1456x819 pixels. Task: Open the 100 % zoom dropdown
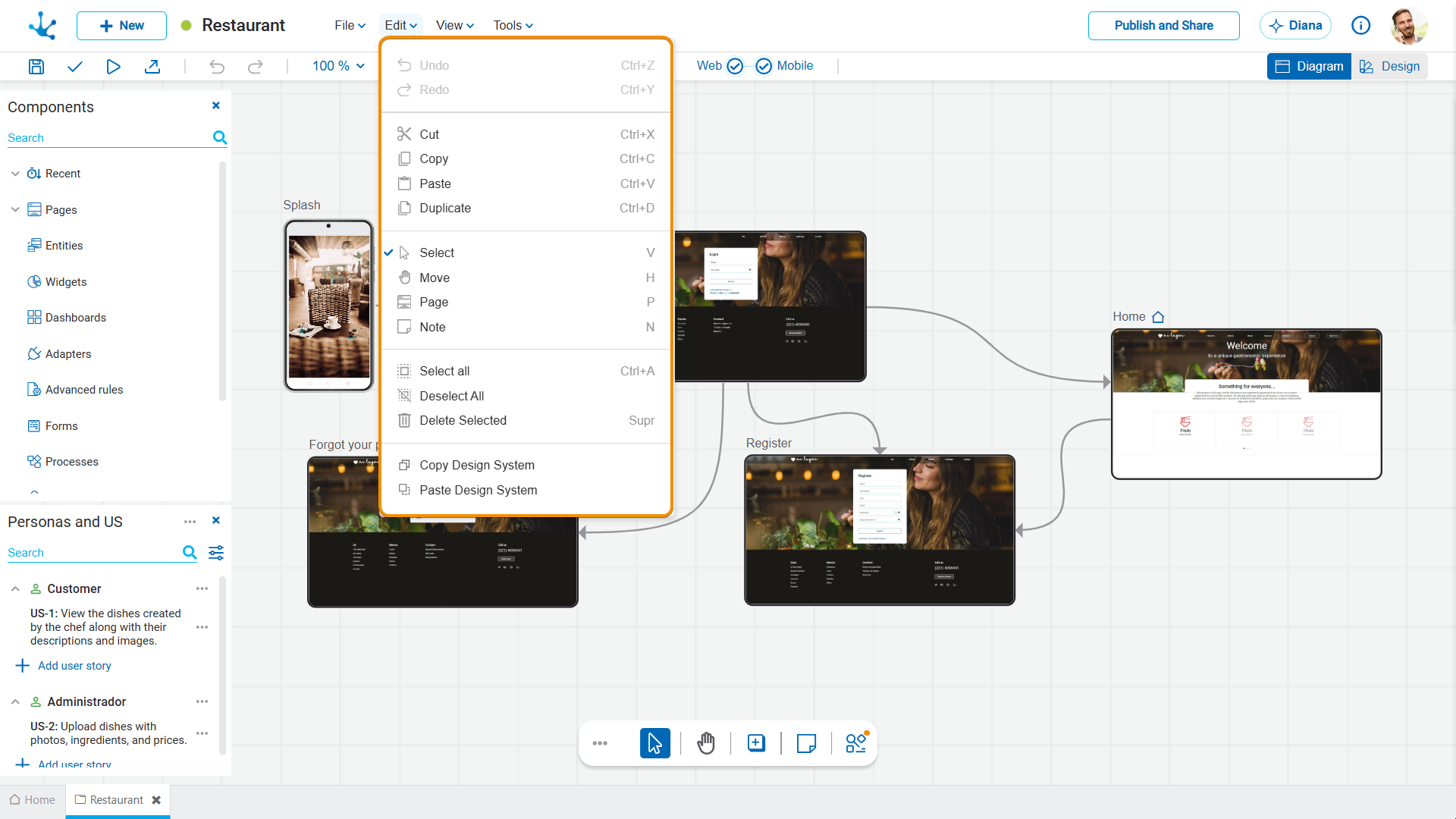338,66
